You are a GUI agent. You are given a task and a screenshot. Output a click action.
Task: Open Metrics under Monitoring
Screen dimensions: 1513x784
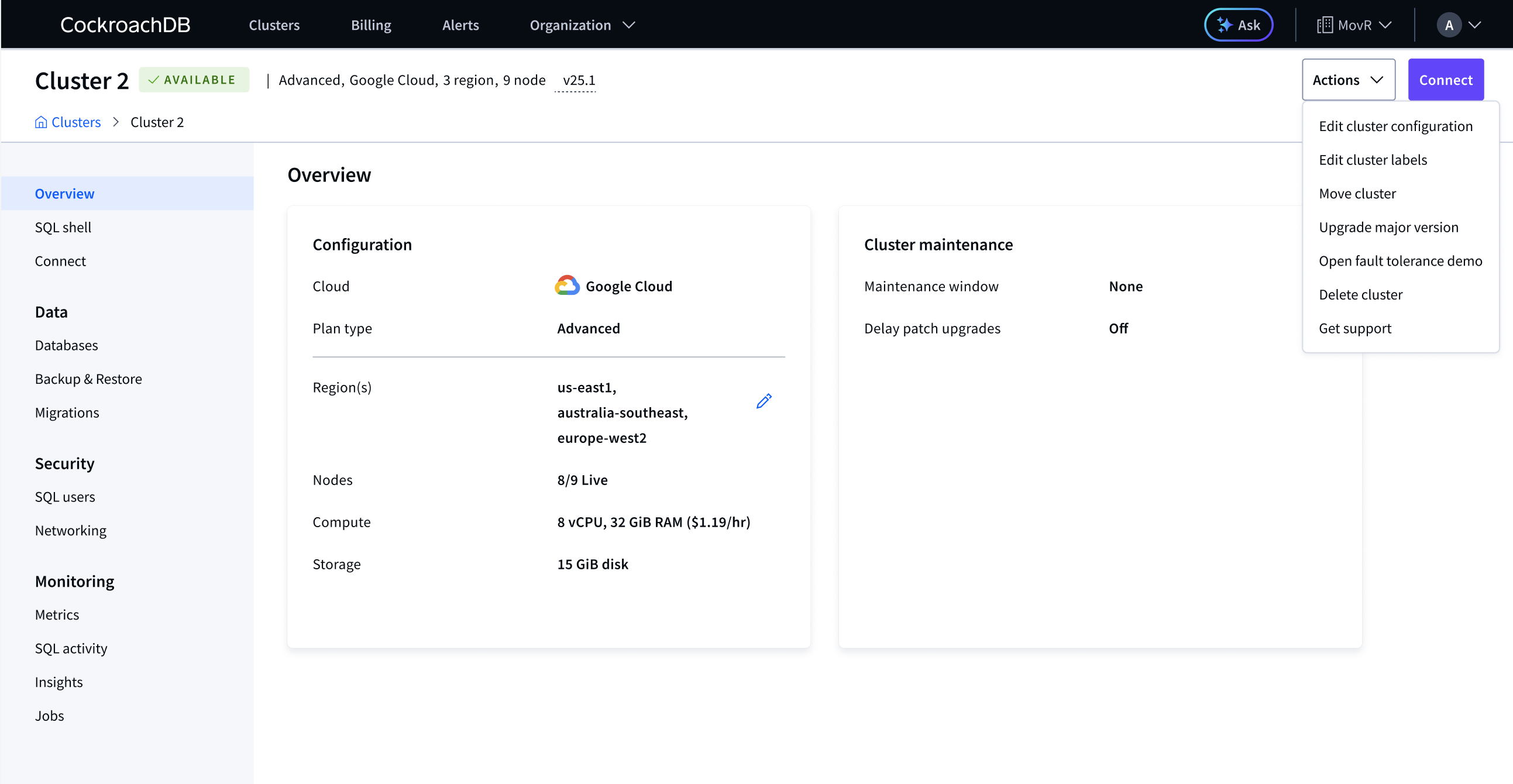click(57, 615)
